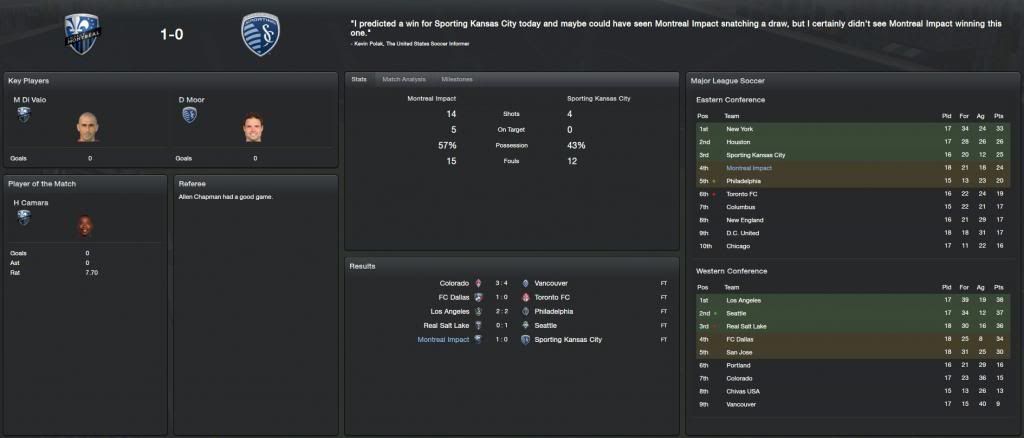Screen dimensions: 1024x438
Task: Open the Milestones tab
Action: click(x=457, y=79)
